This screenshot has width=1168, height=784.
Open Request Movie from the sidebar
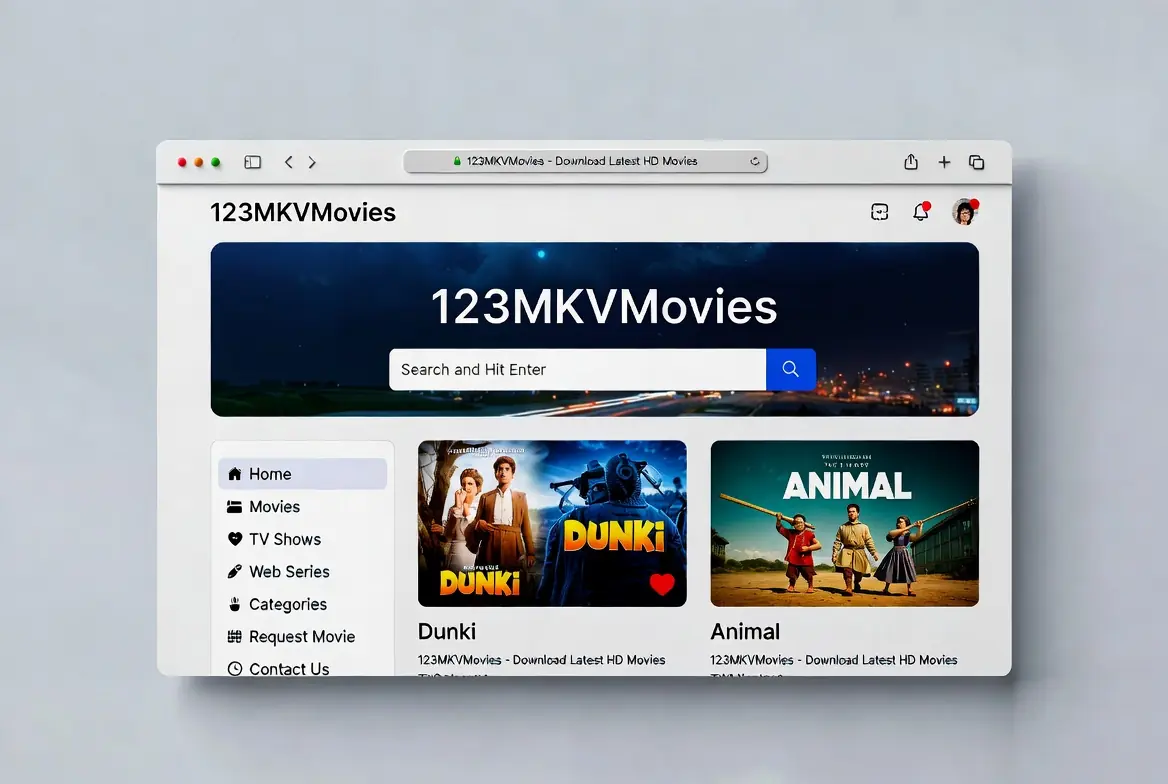click(302, 636)
